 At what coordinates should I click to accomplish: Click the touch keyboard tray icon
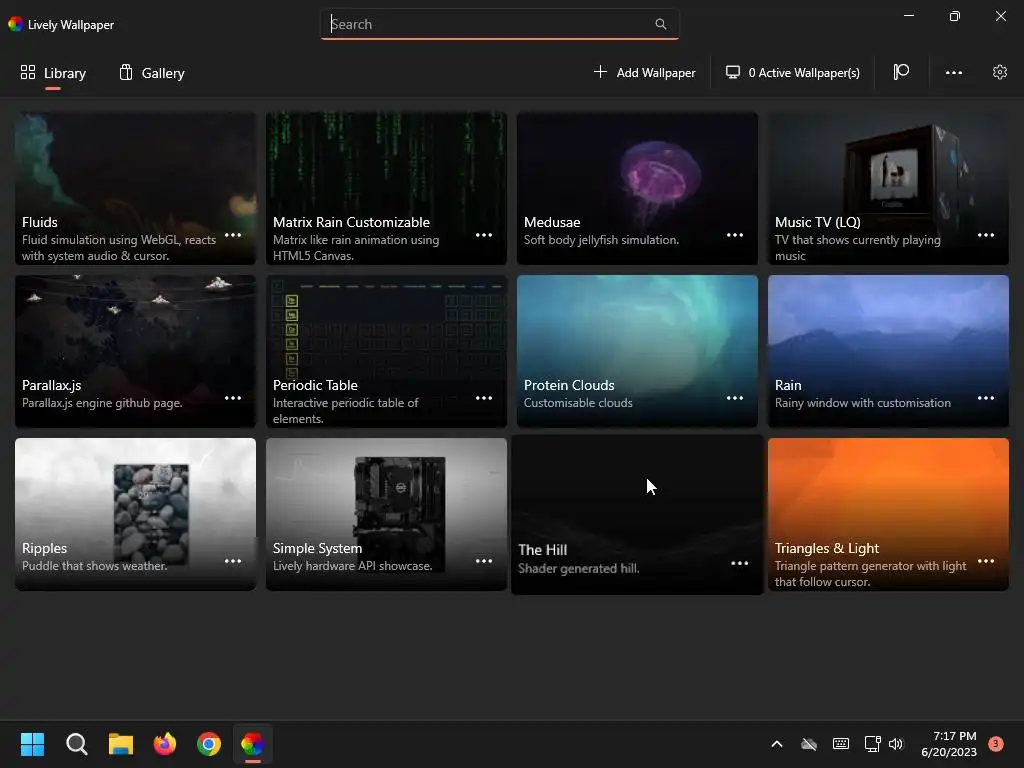[x=841, y=744]
